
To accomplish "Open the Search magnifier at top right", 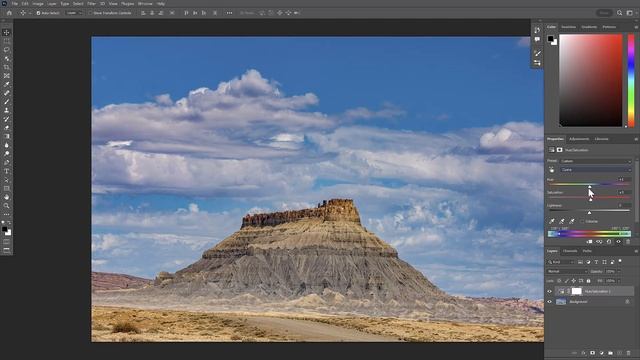I will (620, 13).
